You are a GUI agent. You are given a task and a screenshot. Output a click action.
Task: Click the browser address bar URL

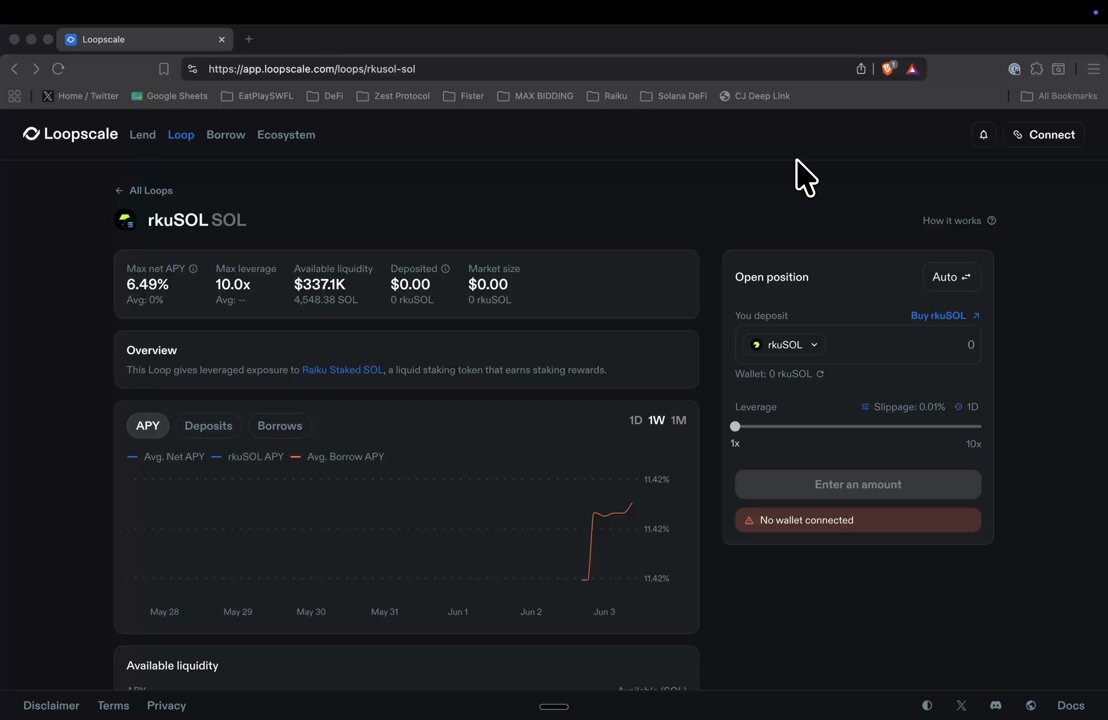pyautogui.click(x=312, y=69)
